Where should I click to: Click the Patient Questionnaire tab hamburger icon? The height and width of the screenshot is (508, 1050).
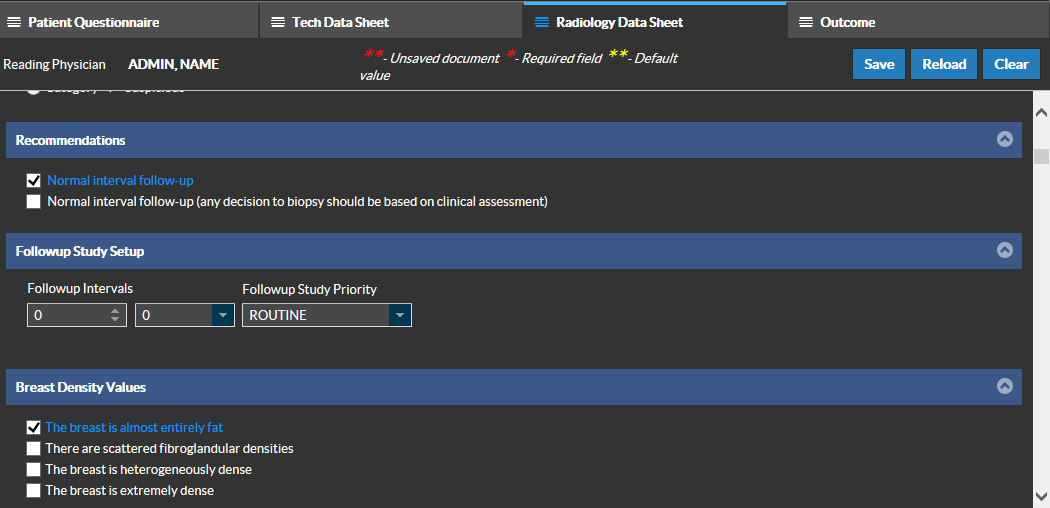pyautogui.click(x=14, y=22)
